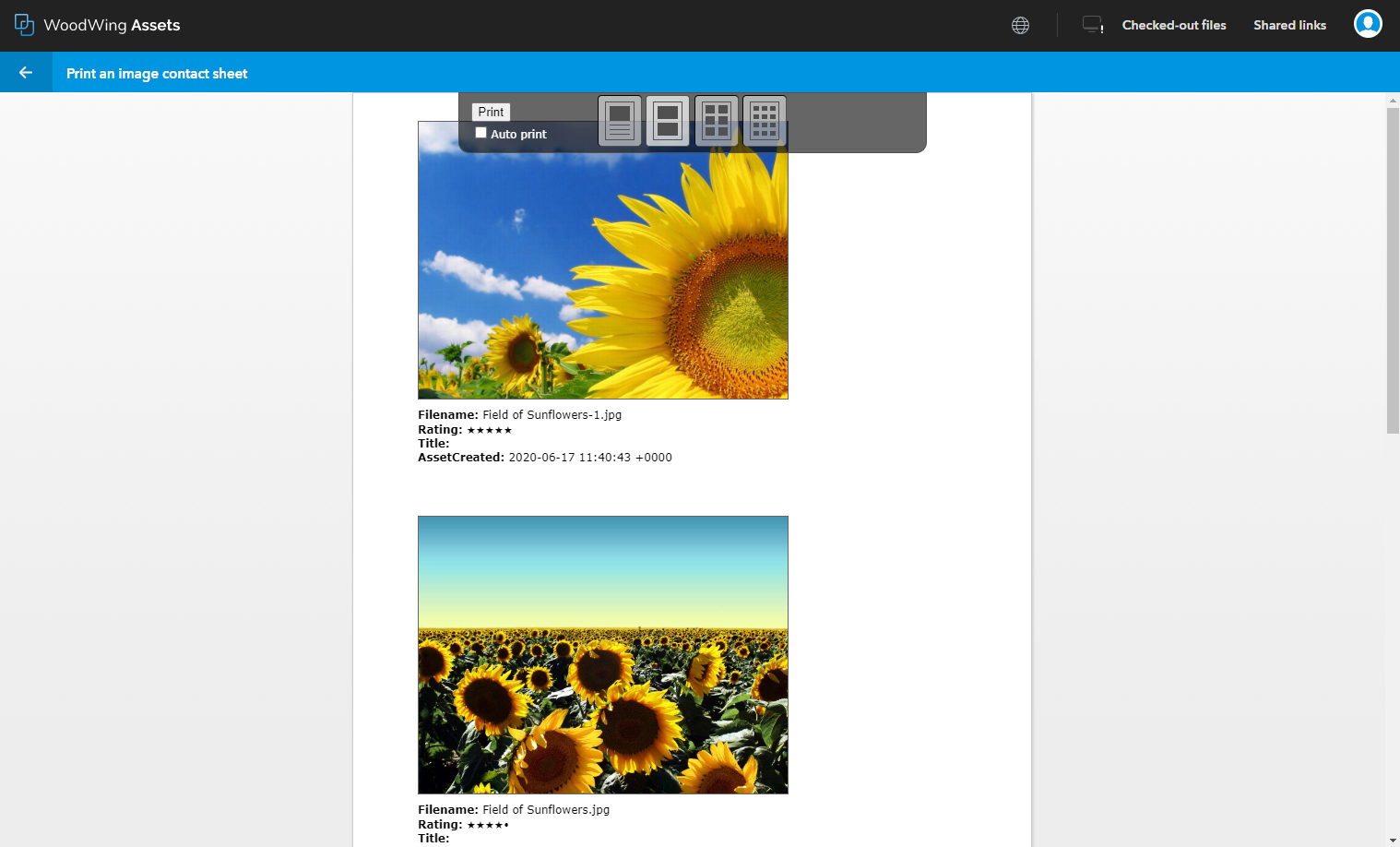Open the user profile avatar
Image resolution: width=1400 pixels, height=847 pixels.
[1368, 24]
